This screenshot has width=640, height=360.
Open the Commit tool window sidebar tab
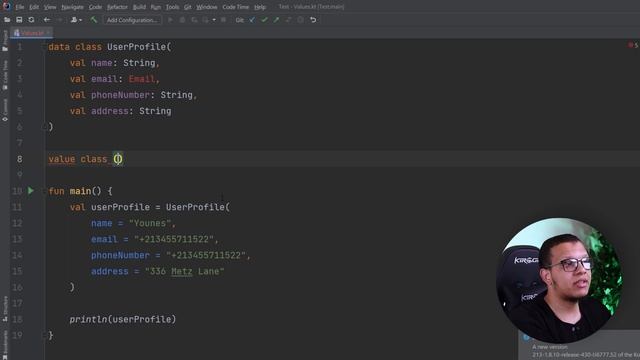click(x=5, y=110)
